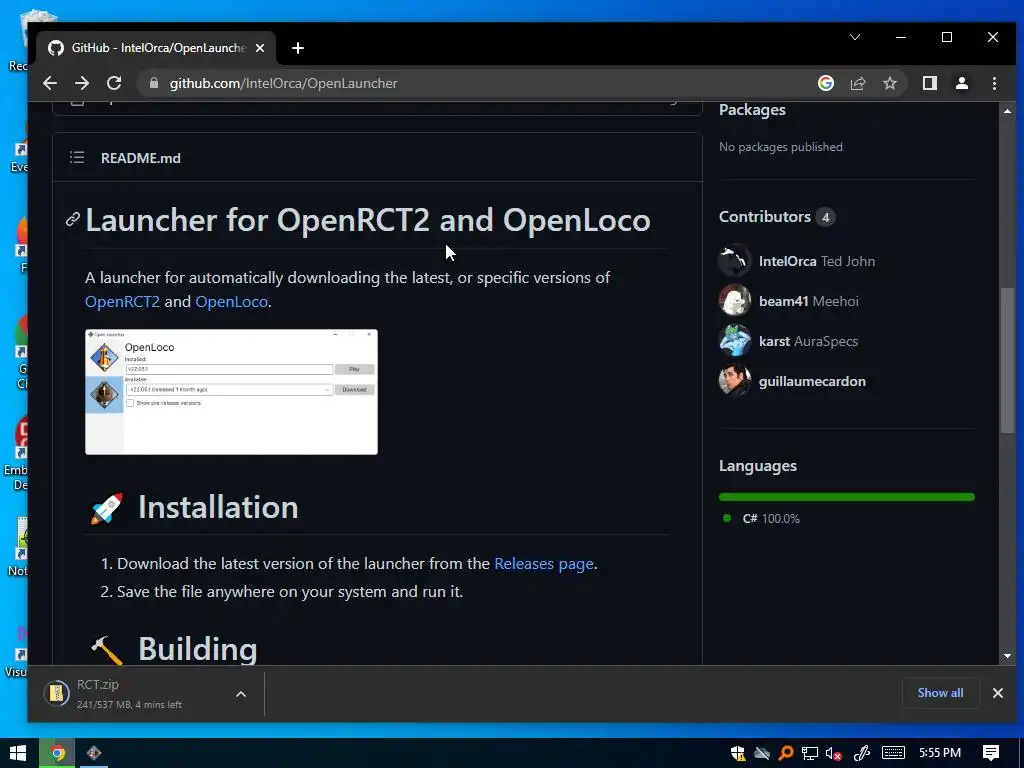
Task: Open IntelOrca Ted John profile
Action: click(816, 261)
